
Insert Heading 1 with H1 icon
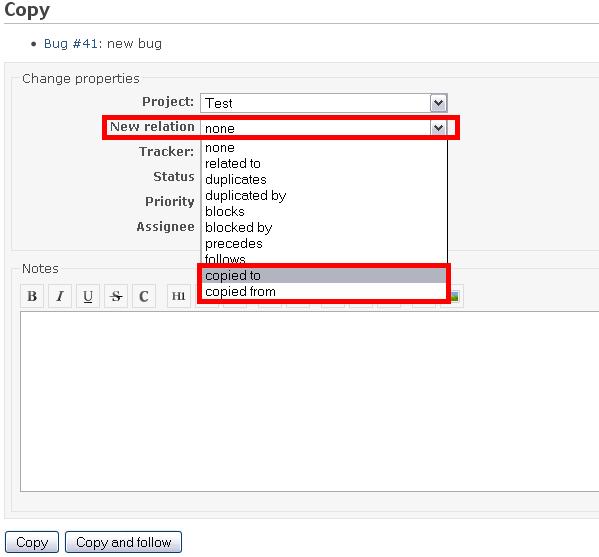(178, 296)
